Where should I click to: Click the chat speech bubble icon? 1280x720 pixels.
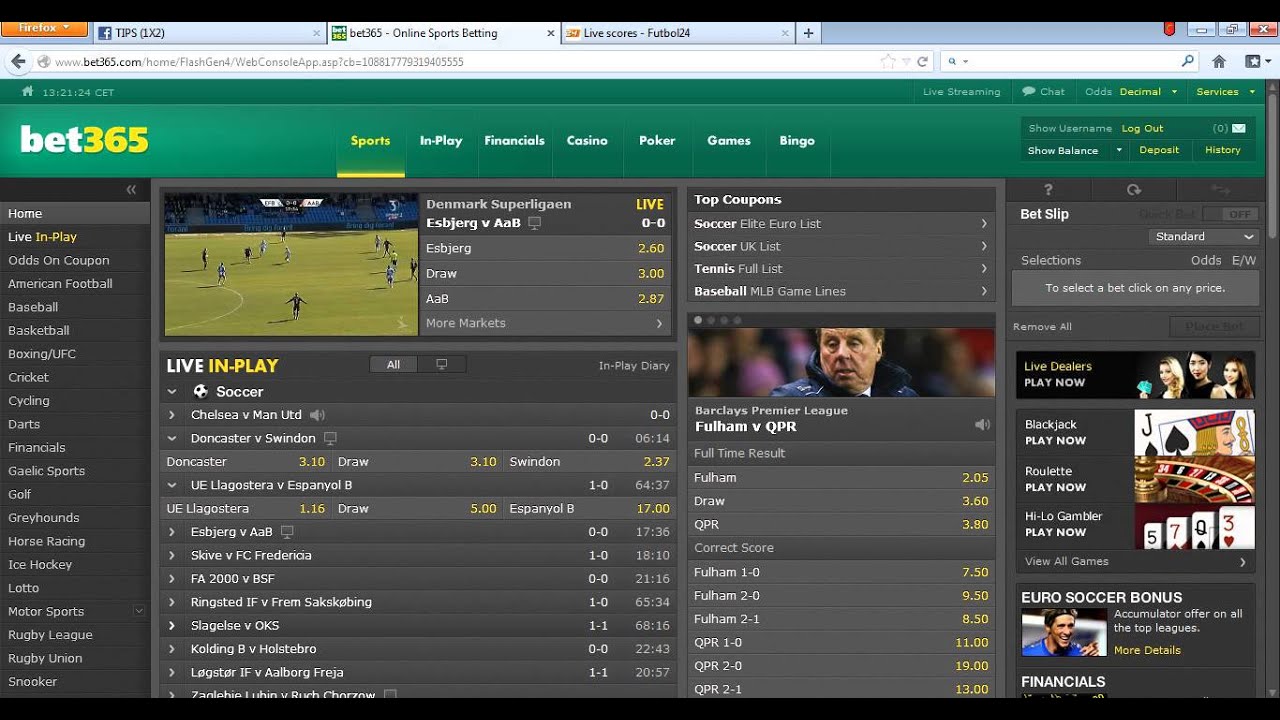click(x=1028, y=91)
